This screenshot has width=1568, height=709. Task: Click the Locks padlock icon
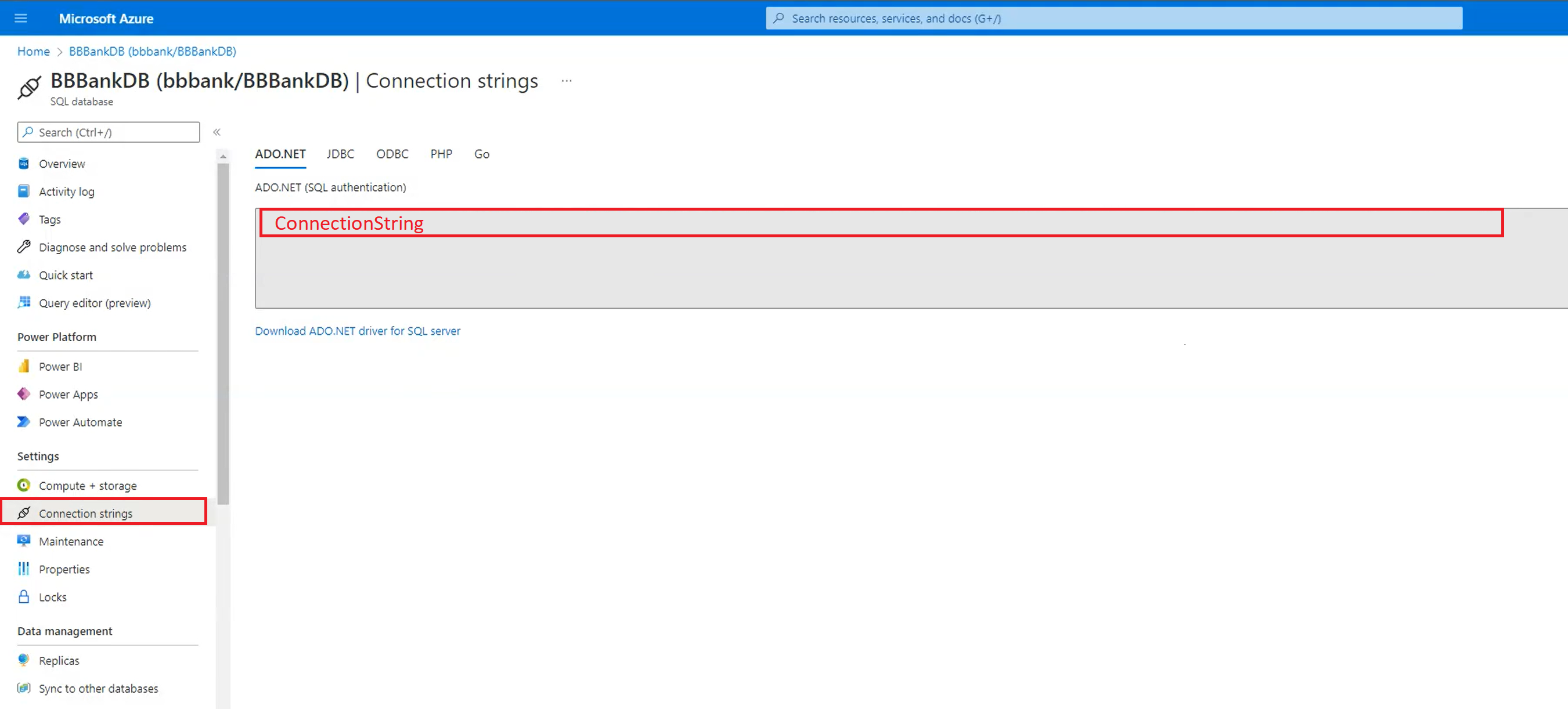(24, 596)
